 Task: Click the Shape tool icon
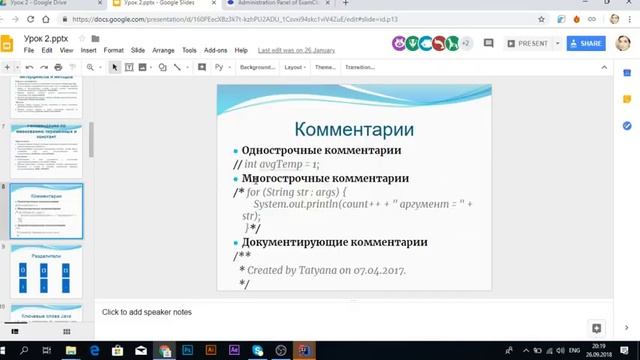pyautogui.click(x=162, y=67)
